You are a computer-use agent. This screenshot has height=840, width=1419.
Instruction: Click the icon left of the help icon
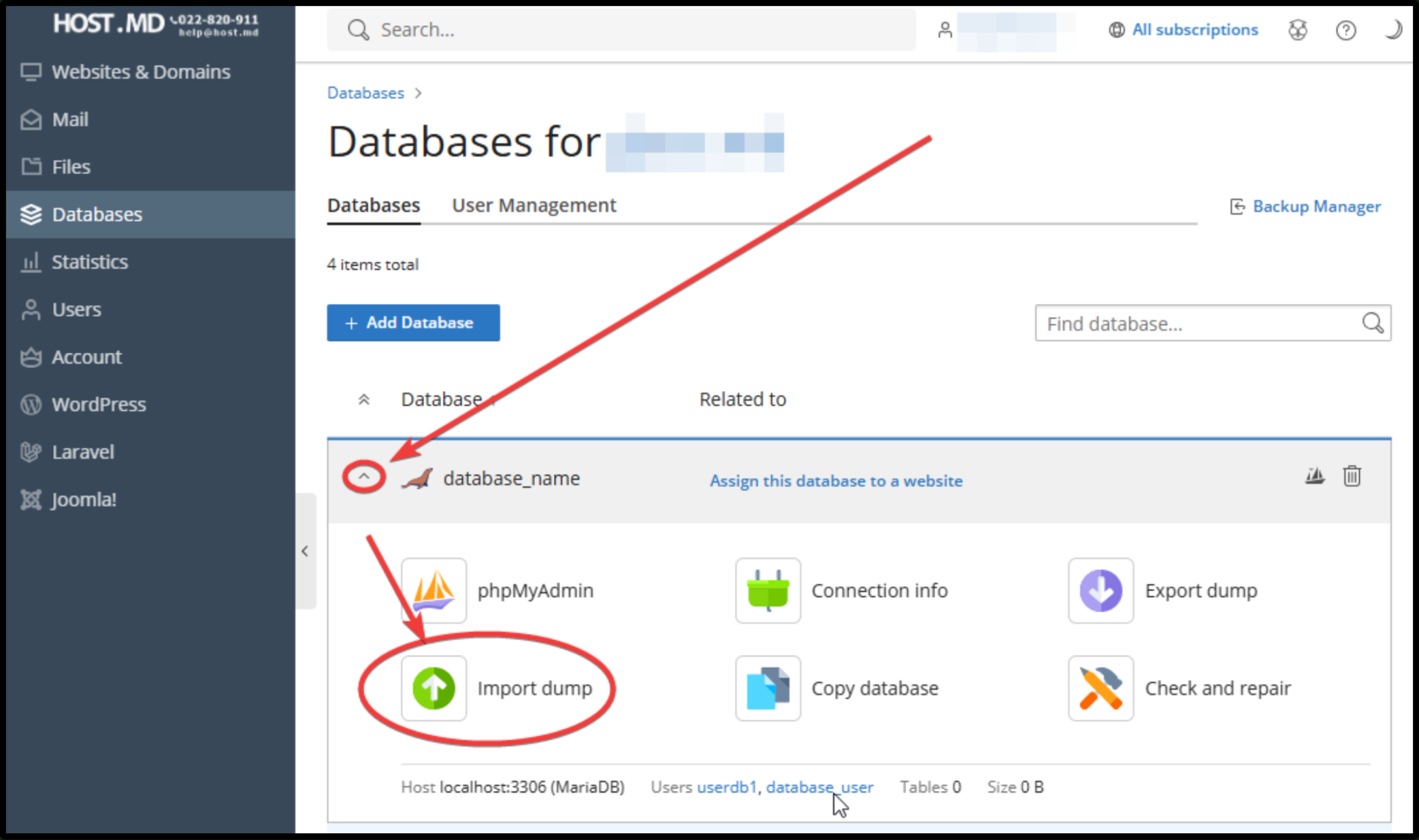click(x=1297, y=30)
